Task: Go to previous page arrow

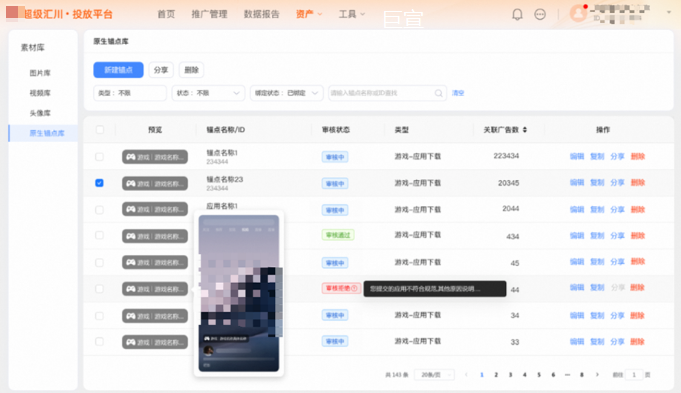Action: pos(466,375)
